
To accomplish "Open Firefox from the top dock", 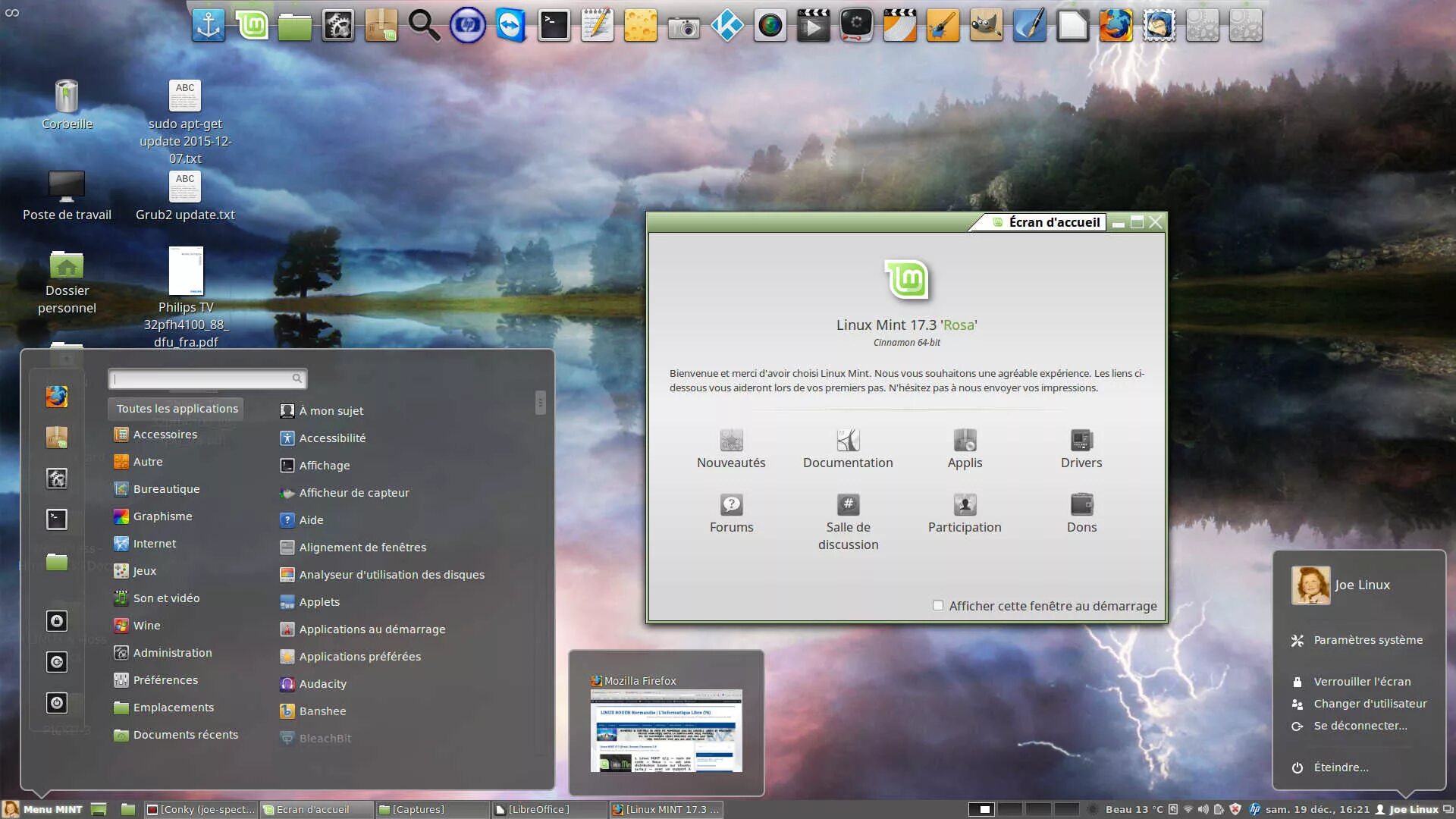I will [1116, 26].
